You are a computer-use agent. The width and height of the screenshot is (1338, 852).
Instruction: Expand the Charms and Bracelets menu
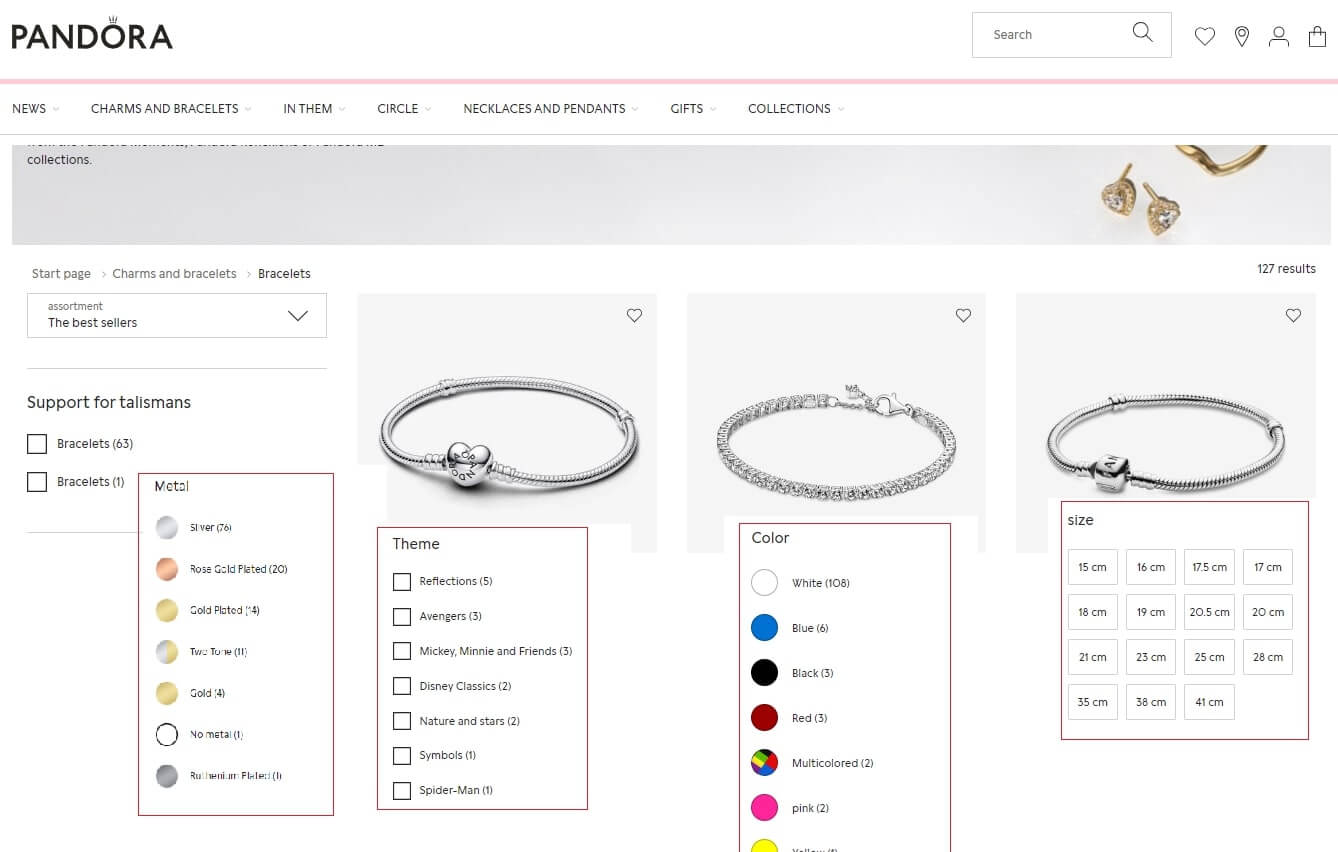coord(170,109)
